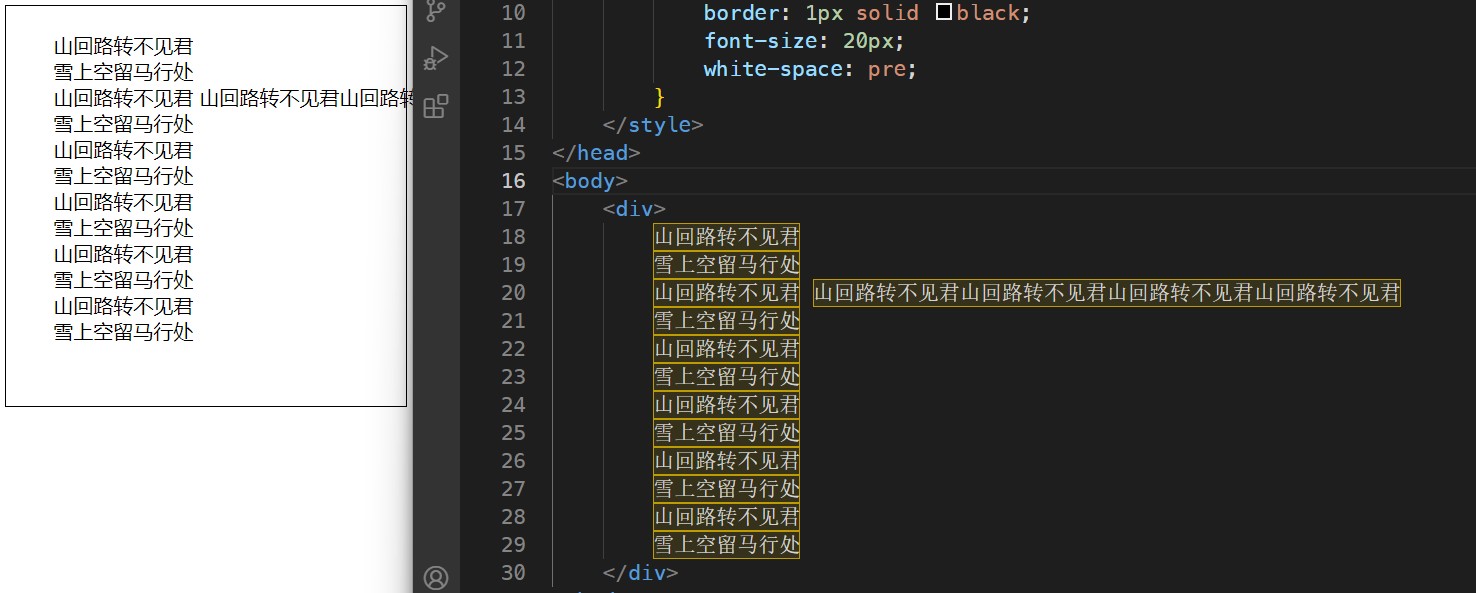Click '雪上空留马行处' text on editor line 21
The image size is (1476, 593).
pyautogui.click(x=727, y=321)
